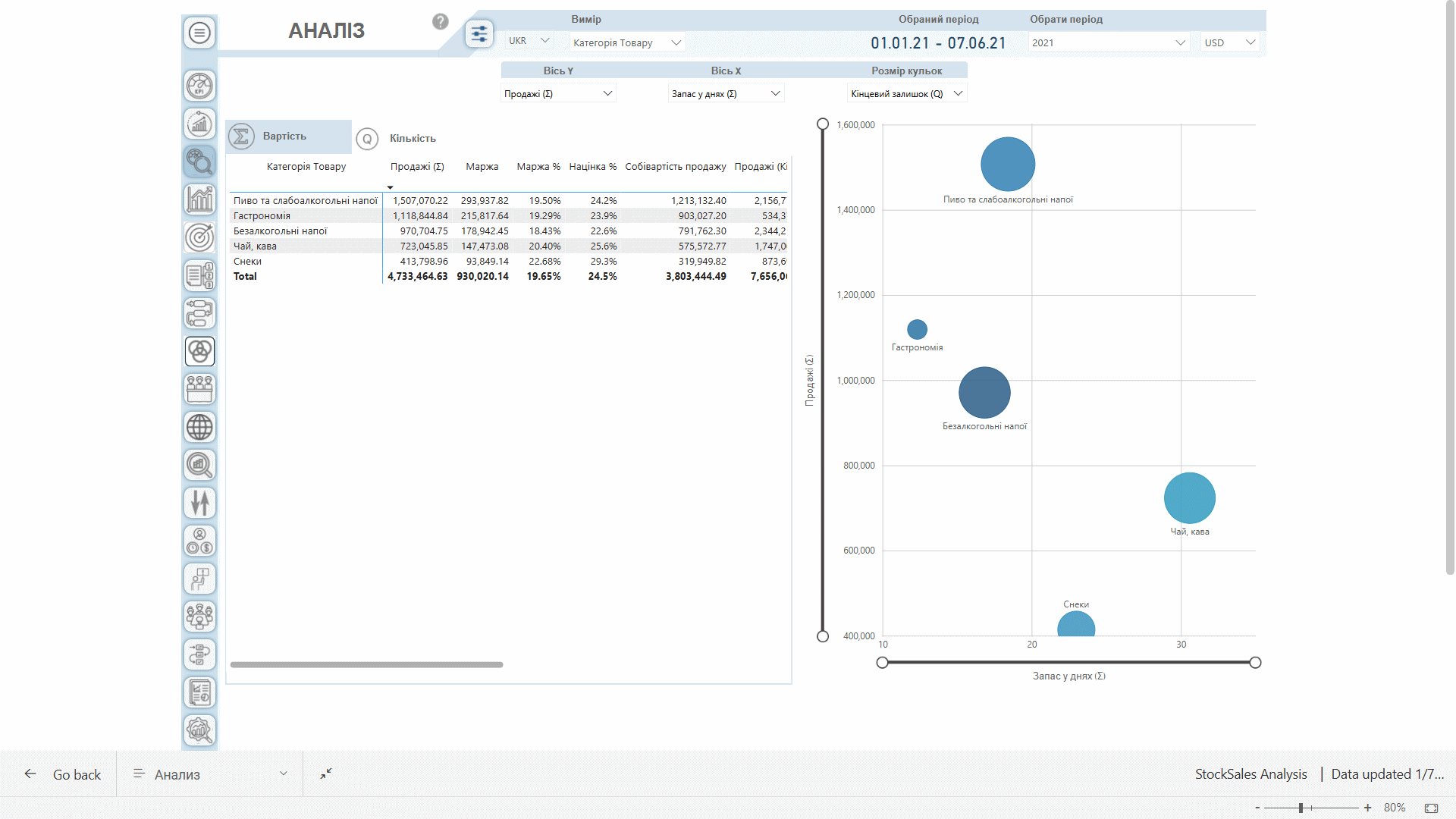The image size is (1456, 819).
Task: Open the hamburger menu icon
Action: [199, 33]
